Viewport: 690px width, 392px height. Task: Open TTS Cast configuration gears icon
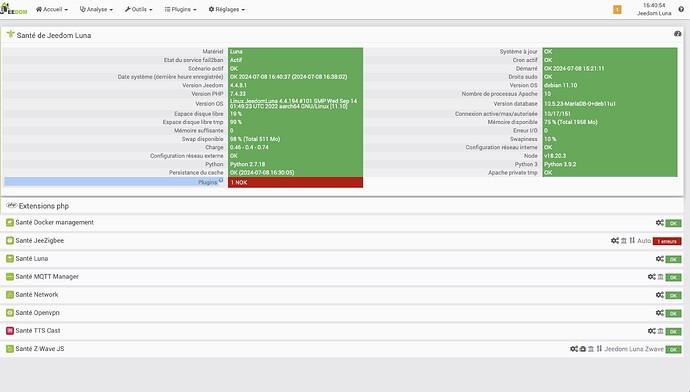[x=652, y=331]
